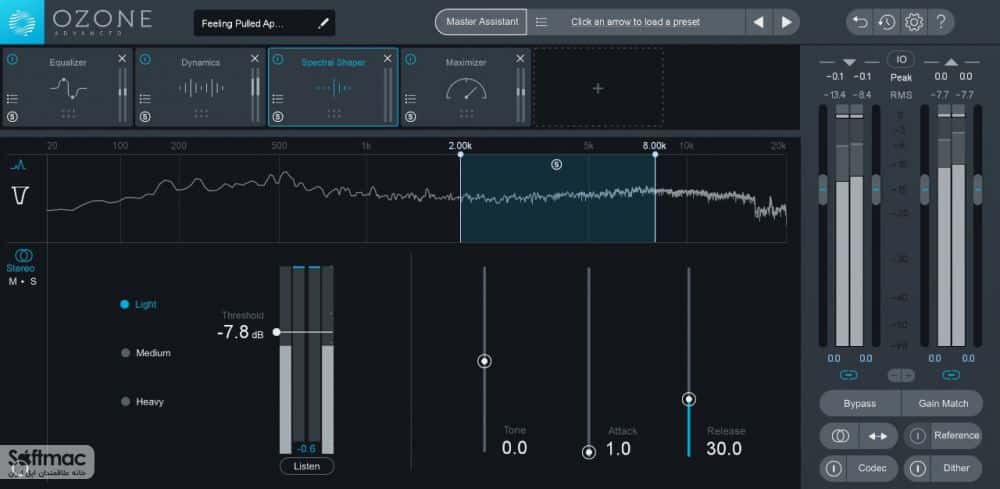Select Medium shaping mode
The width and height of the screenshot is (1000, 489).
pyautogui.click(x=145, y=353)
